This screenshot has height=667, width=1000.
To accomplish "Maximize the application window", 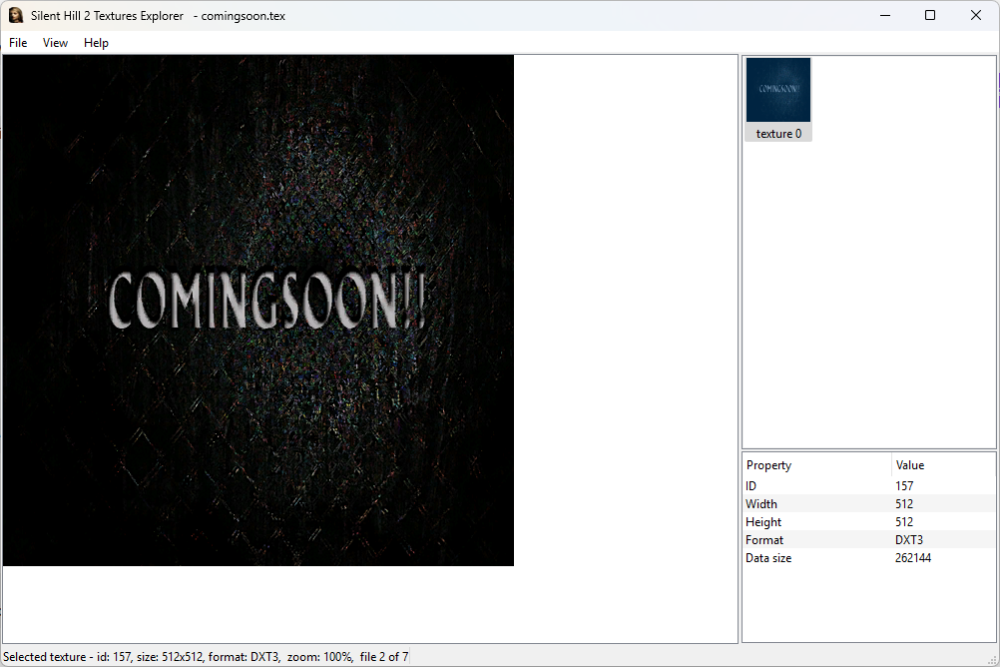I will tap(929, 15).
